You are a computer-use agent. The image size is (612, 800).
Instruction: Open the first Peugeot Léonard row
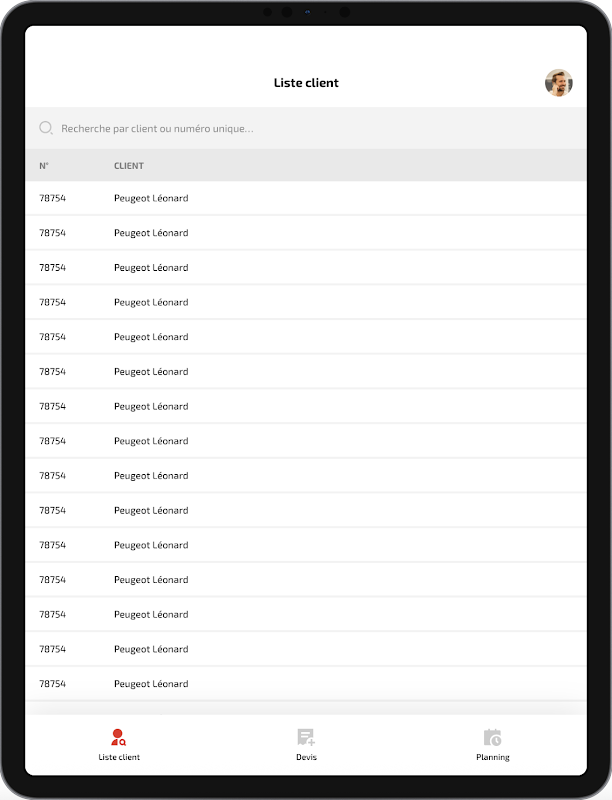[306, 198]
